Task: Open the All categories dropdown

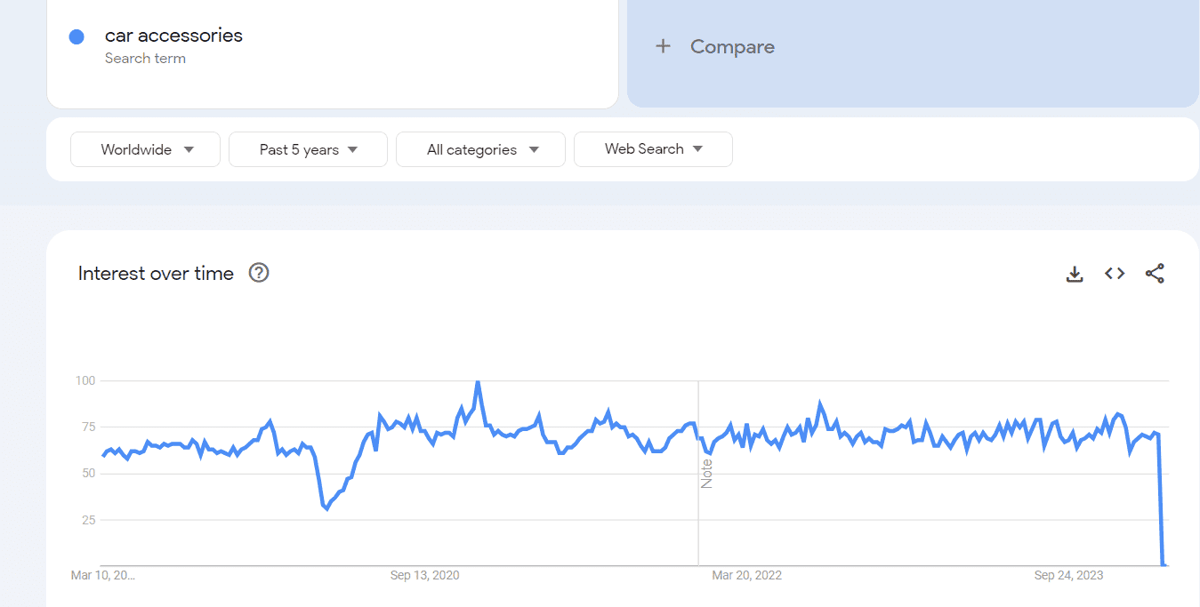Action: pos(481,150)
